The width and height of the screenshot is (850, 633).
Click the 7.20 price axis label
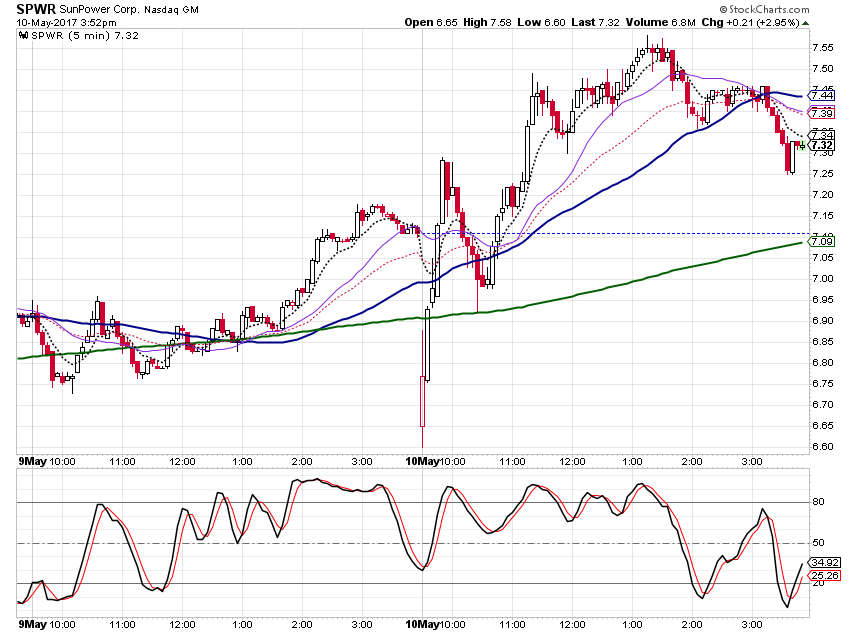822,195
